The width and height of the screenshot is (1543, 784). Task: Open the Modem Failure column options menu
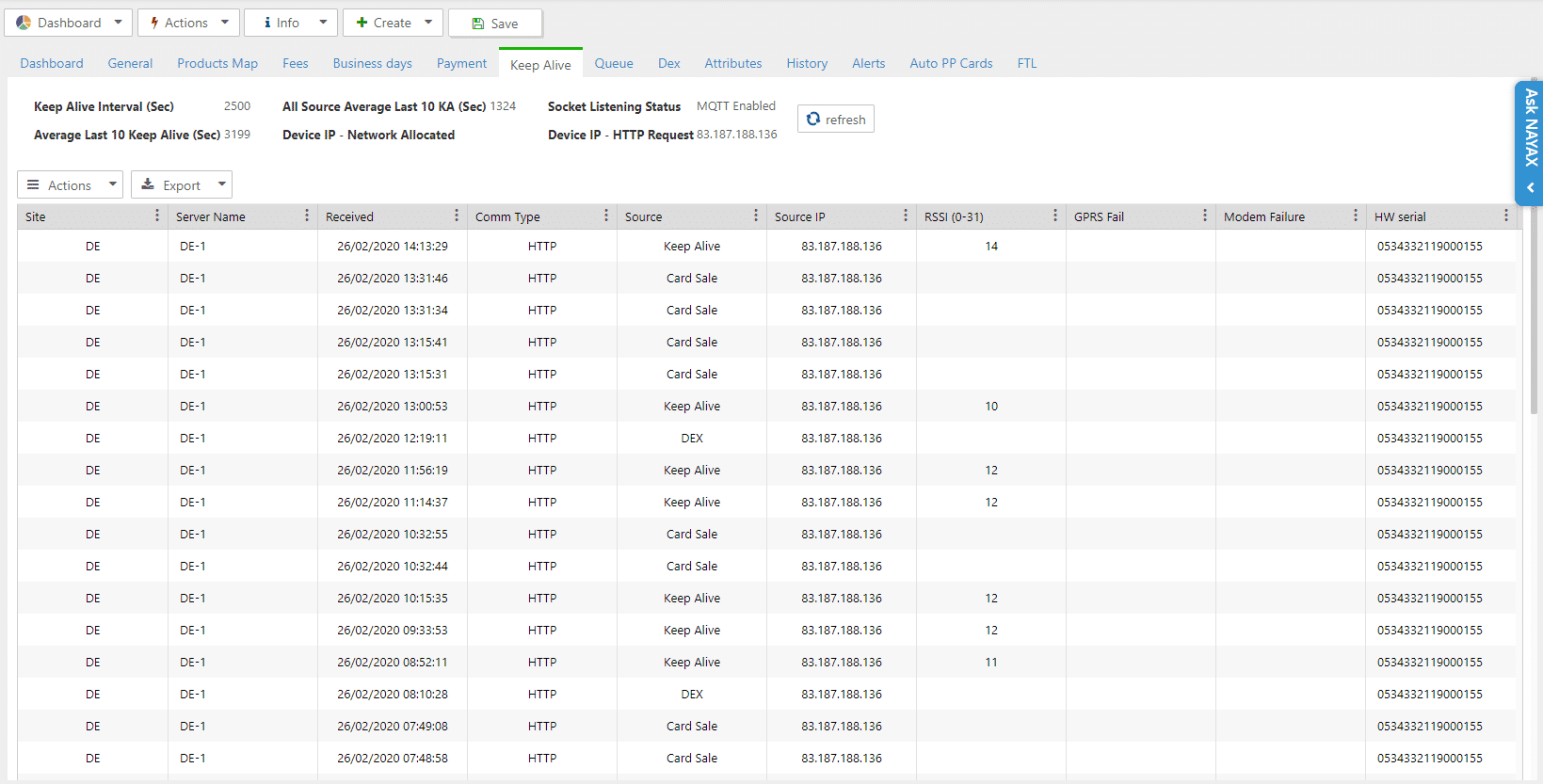click(1355, 216)
